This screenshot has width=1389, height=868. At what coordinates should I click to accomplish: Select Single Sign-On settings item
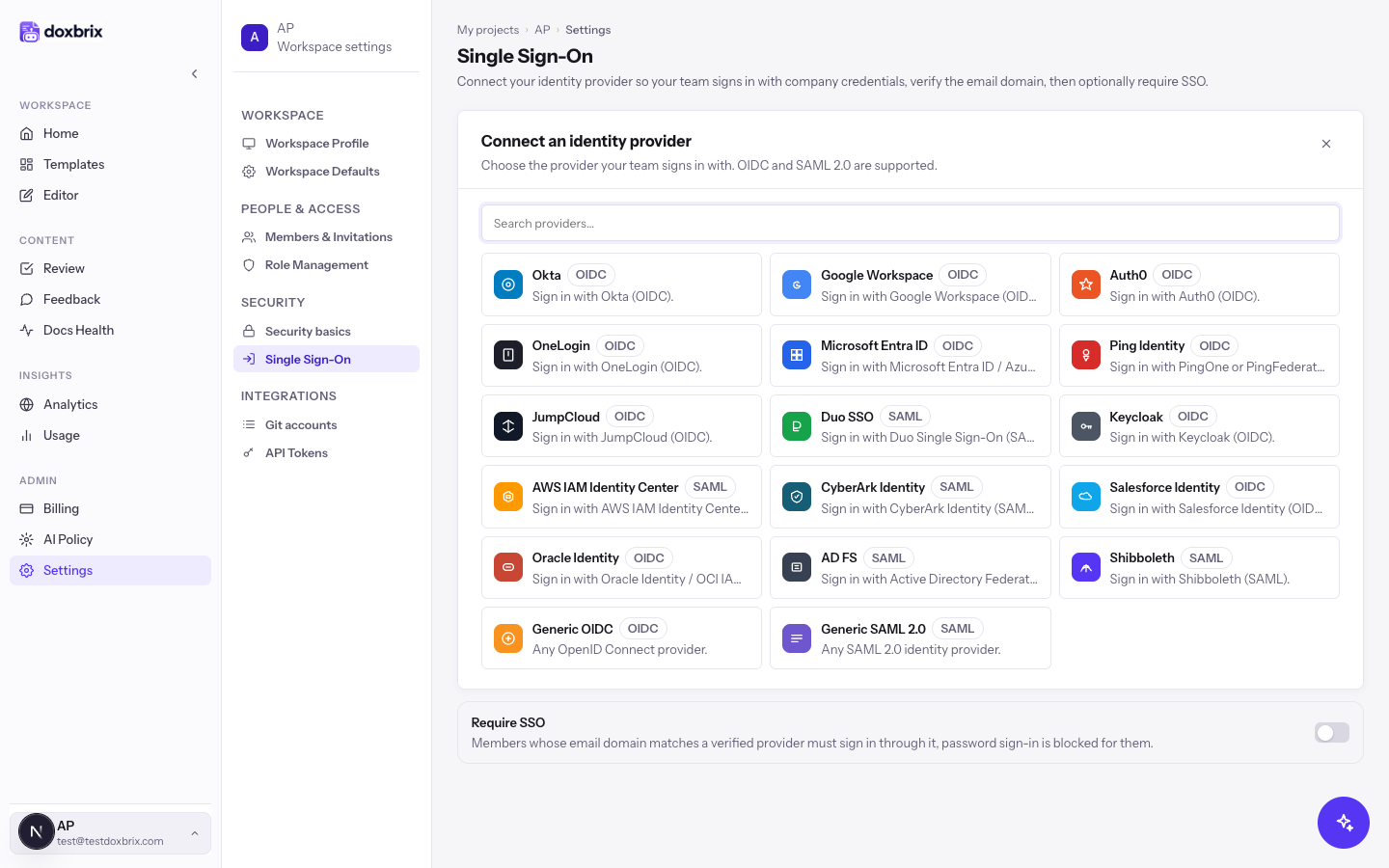coord(326,359)
